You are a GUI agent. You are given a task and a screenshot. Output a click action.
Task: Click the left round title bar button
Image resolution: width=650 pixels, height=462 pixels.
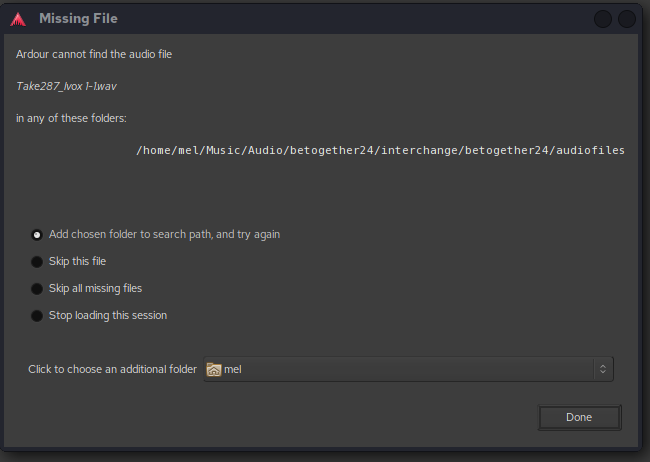click(603, 19)
